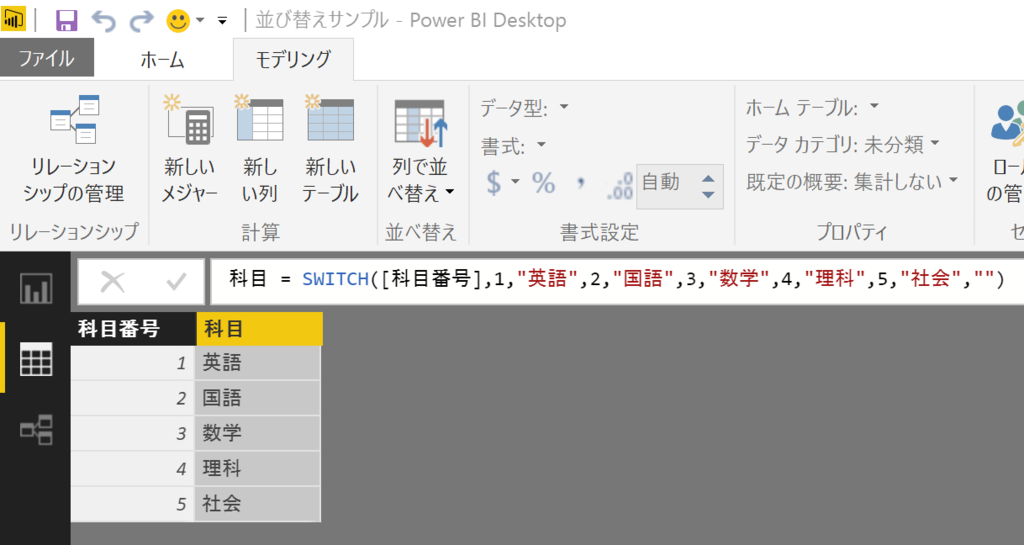Click the currency $ format icon

coord(494,182)
